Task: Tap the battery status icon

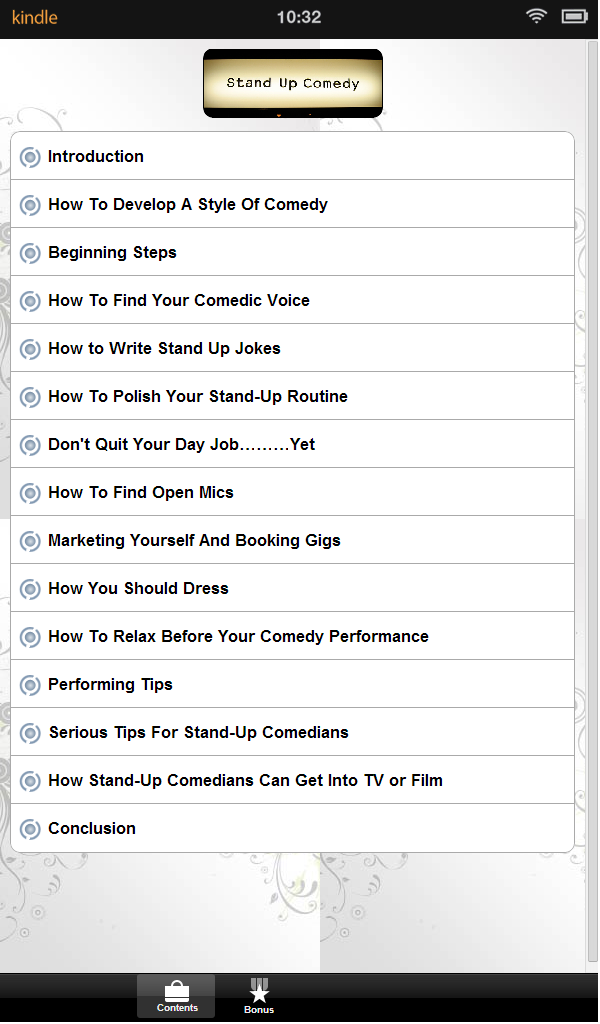Action: click(574, 17)
